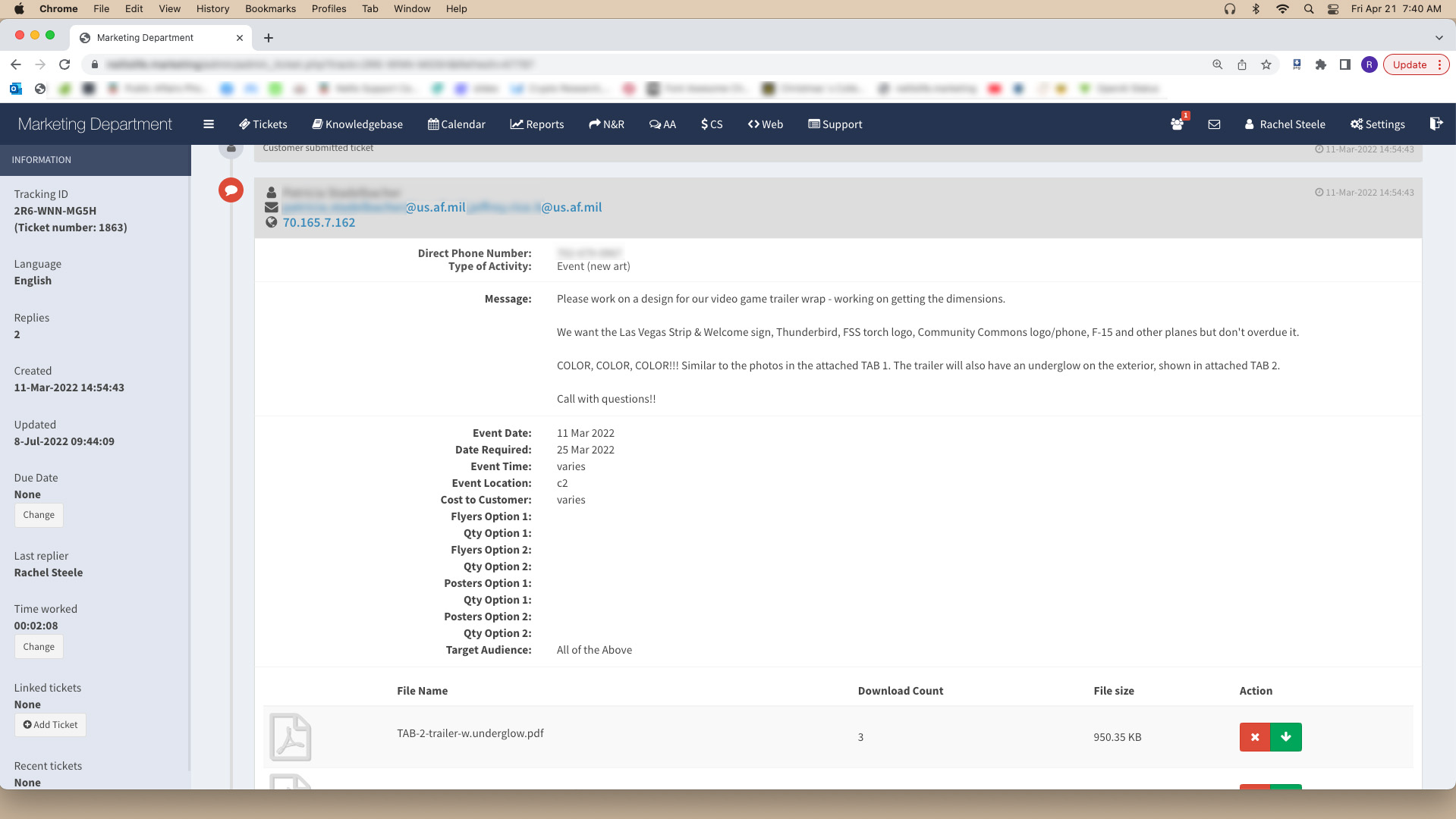The width and height of the screenshot is (1456, 819).
Task: Open Settings from the navigation bar
Action: [x=1377, y=124]
